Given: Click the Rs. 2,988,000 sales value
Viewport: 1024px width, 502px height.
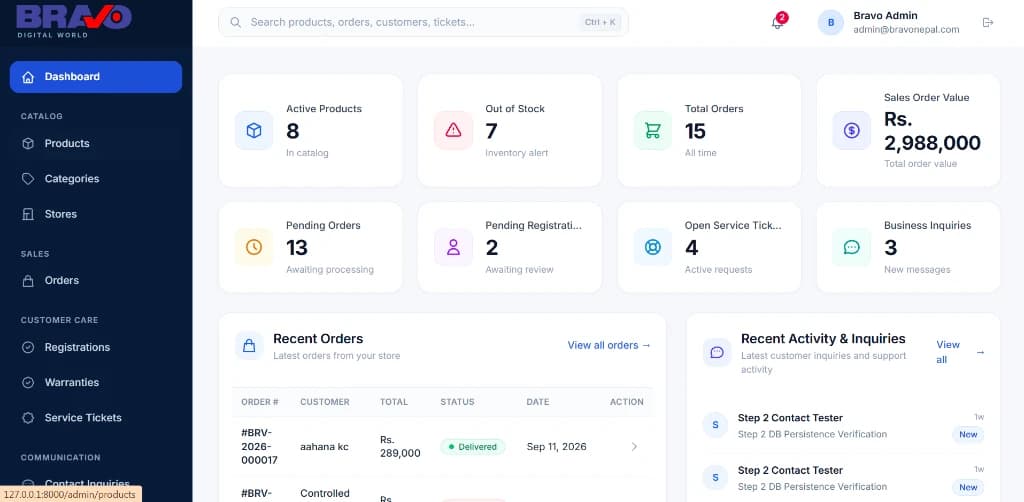Looking at the screenshot, I should [x=933, y=131].
